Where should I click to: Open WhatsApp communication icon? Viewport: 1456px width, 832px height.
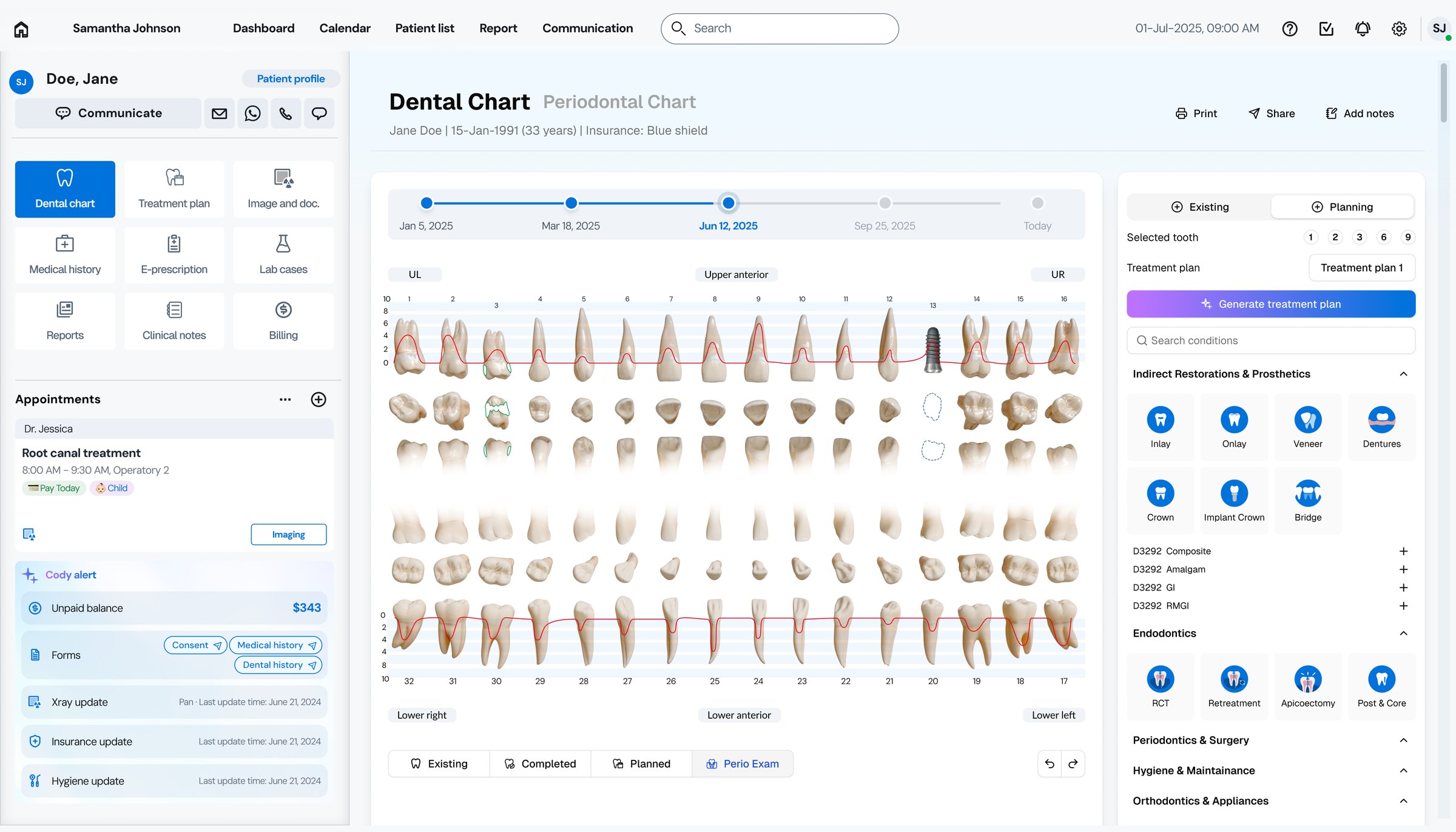click(x=252, y=113)
